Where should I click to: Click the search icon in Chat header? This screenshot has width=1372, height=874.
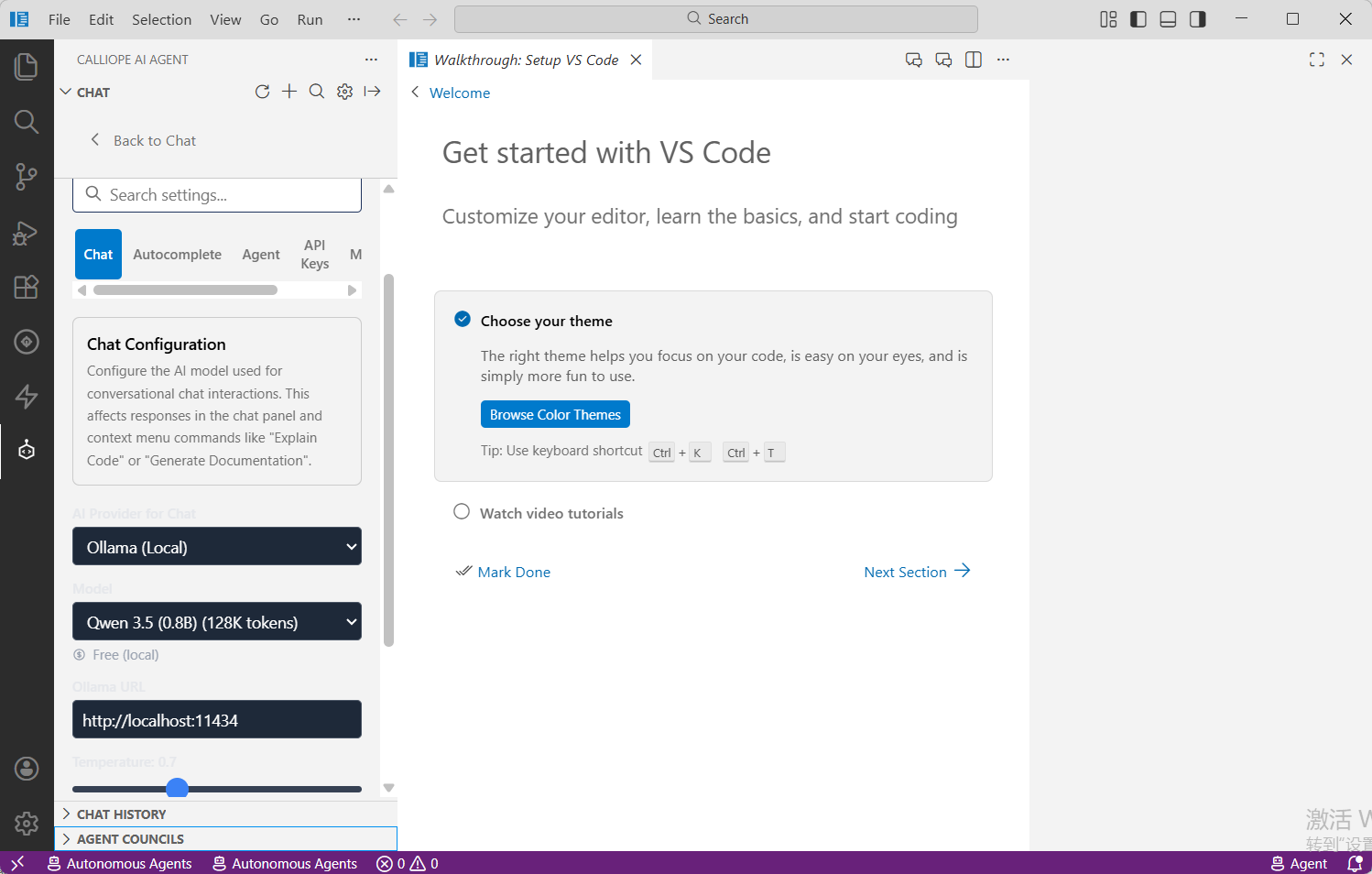(317, 92)
